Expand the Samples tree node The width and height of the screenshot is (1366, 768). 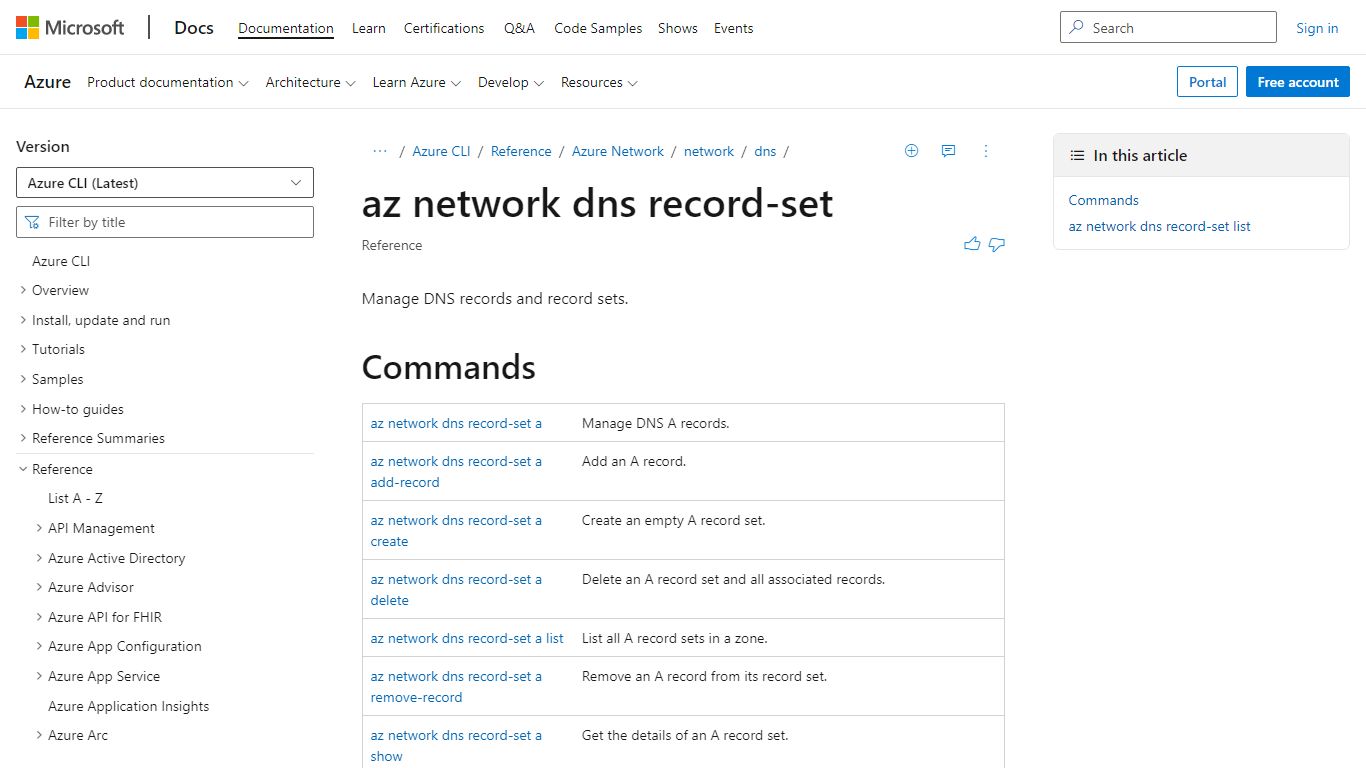pos(23,379)
